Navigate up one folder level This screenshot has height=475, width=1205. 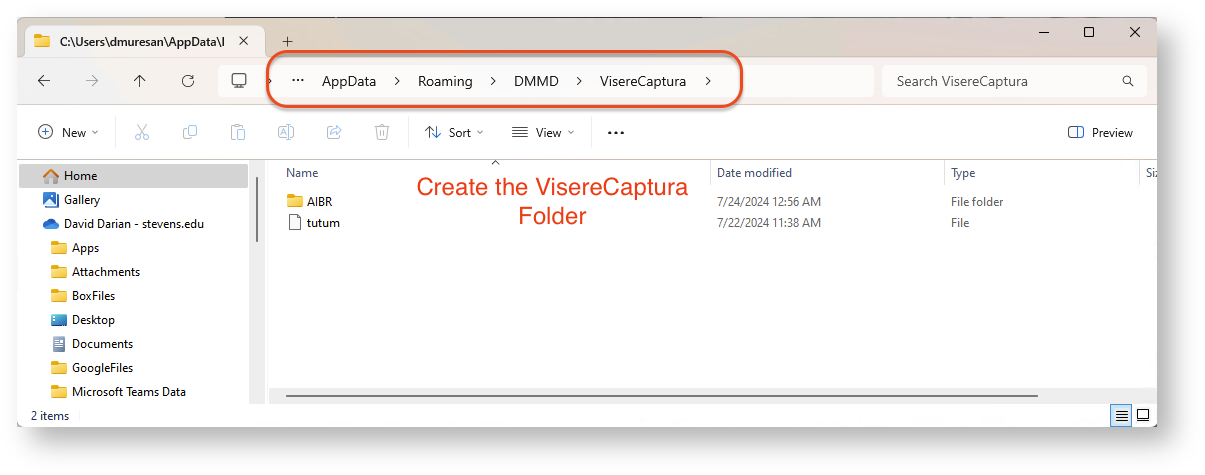click(140, 81)
